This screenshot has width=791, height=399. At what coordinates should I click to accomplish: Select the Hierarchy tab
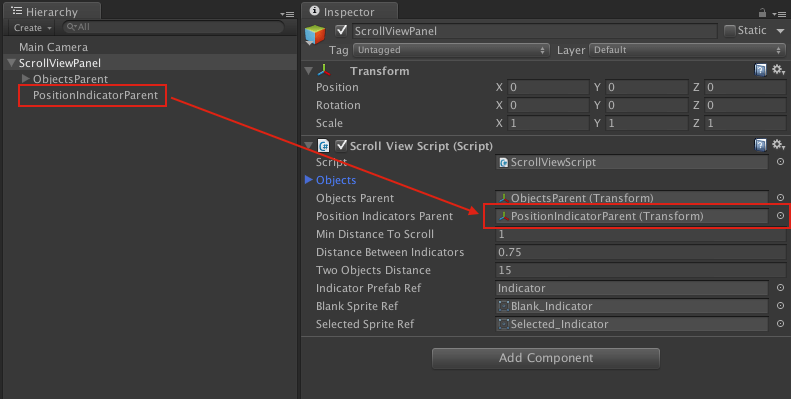point(51,11)
